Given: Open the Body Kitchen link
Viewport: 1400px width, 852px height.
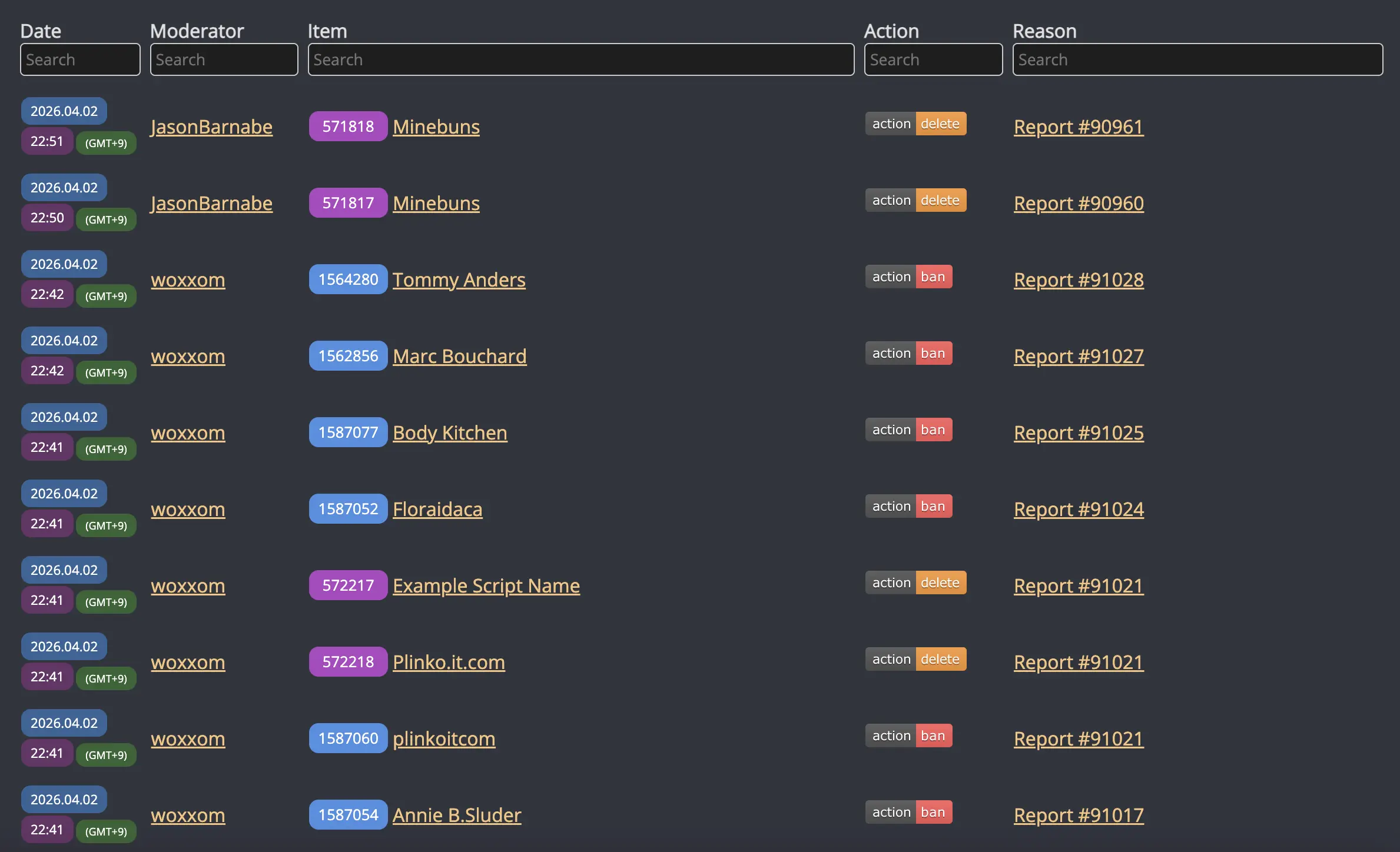Looking at the screenshot, I should tap(450, 432).
